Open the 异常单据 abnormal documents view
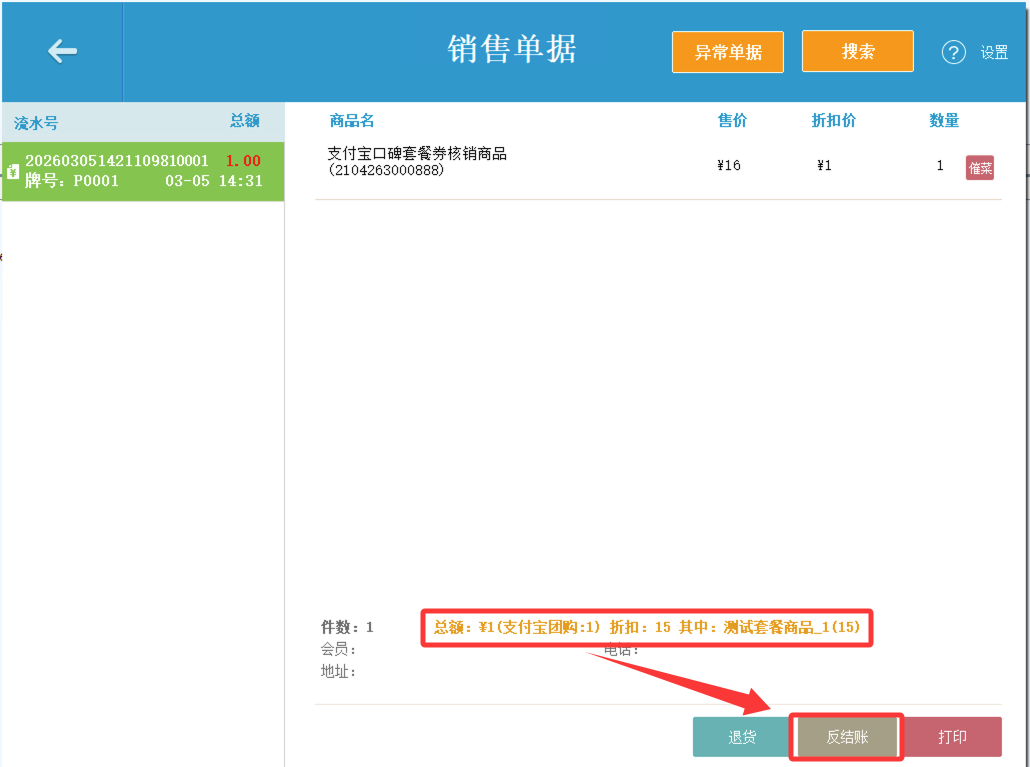Viewport: 1030px width, 767px height. (x=727, y=50)
